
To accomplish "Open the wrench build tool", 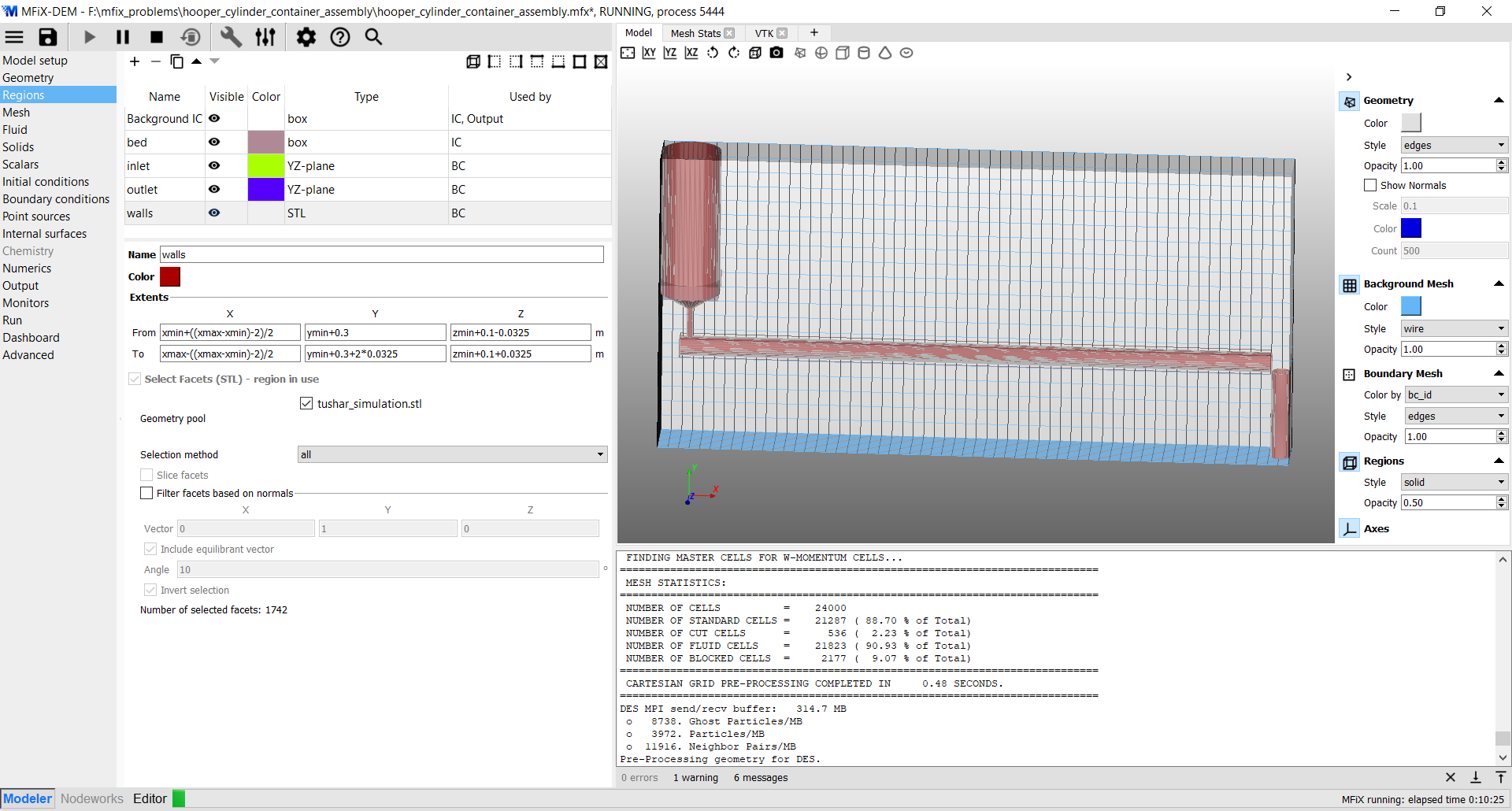I will (231, 37).
